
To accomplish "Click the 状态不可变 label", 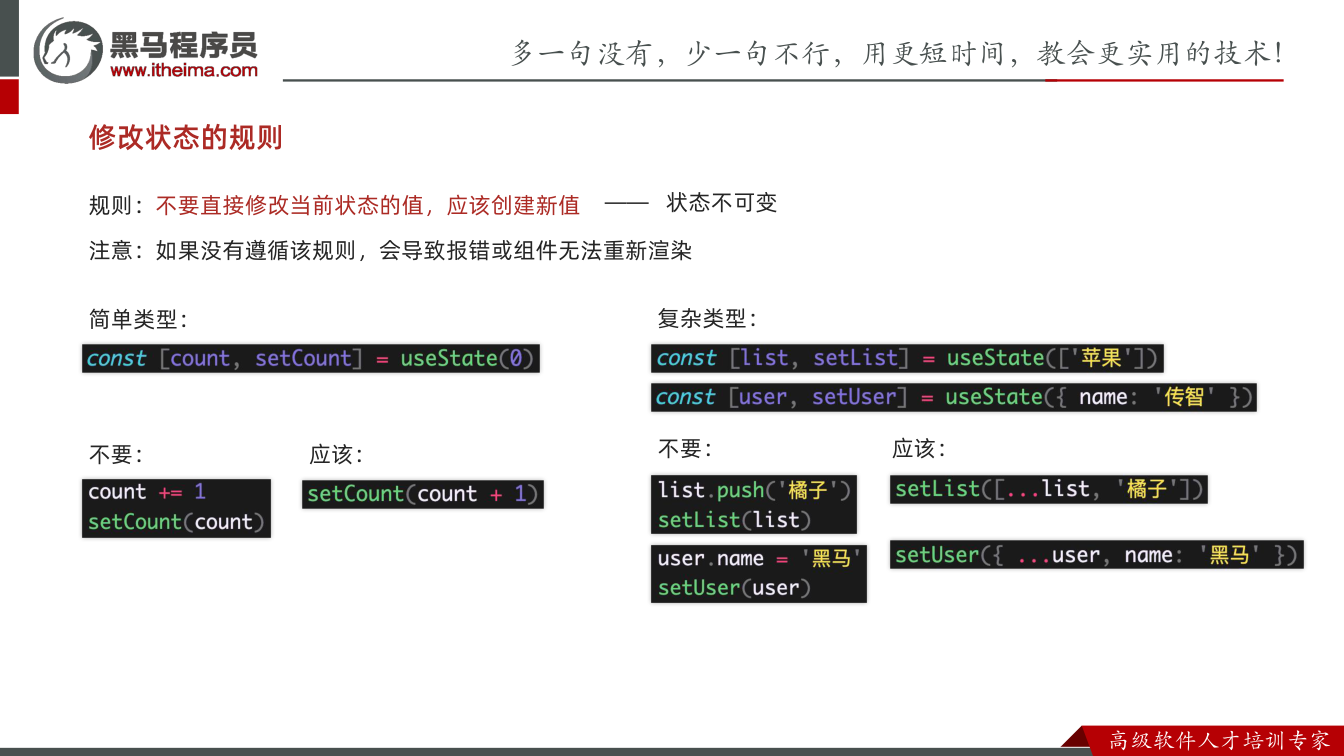I will coord(722,203).
